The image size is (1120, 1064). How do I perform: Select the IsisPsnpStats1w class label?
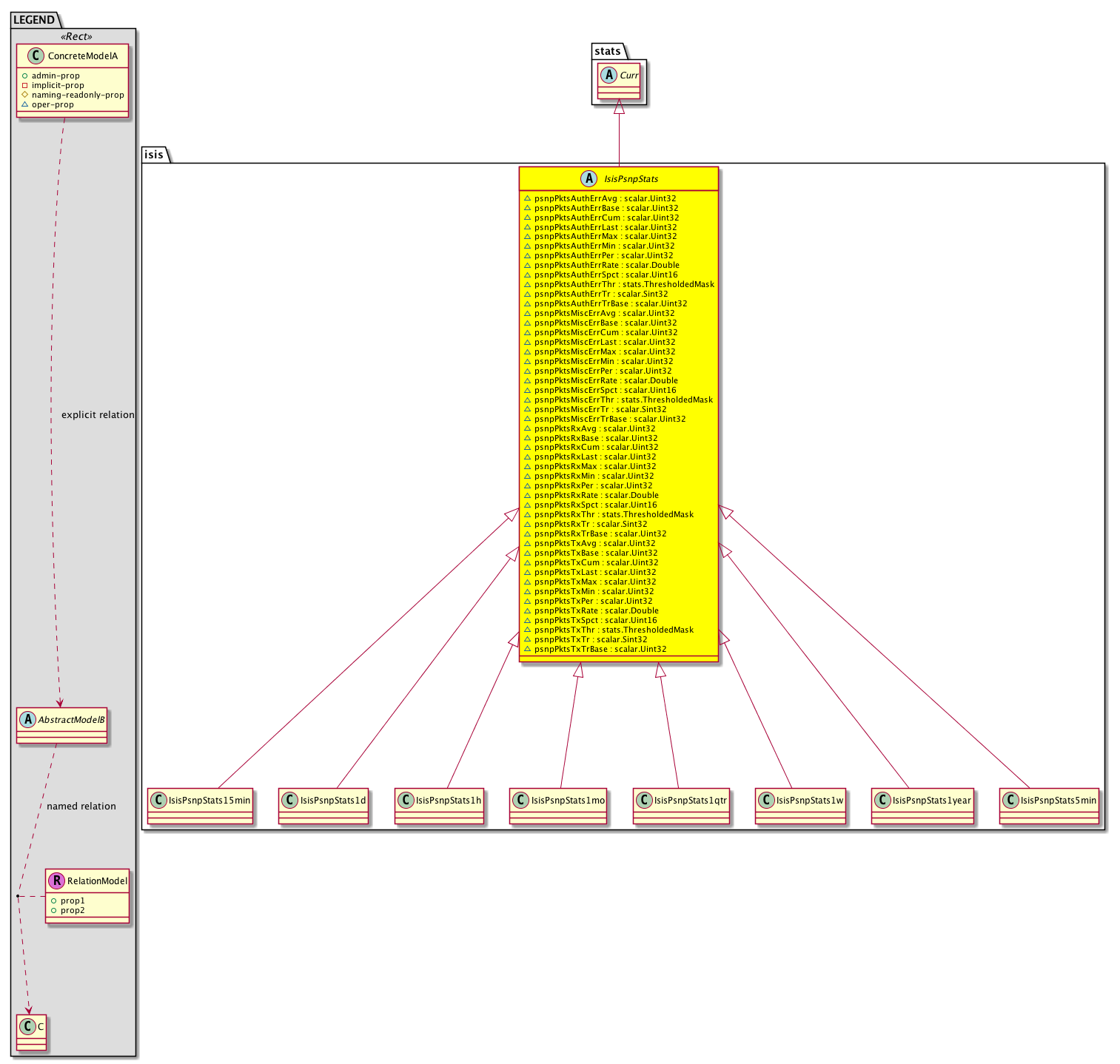coord(809,800)
